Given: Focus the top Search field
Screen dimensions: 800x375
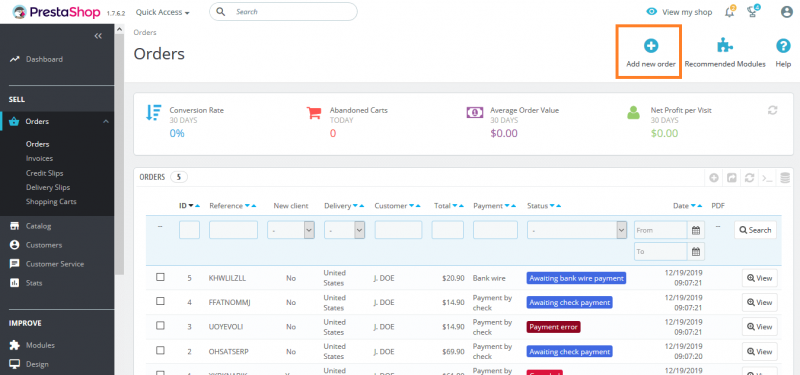Looking at the screenshot, I should (283, 11).
